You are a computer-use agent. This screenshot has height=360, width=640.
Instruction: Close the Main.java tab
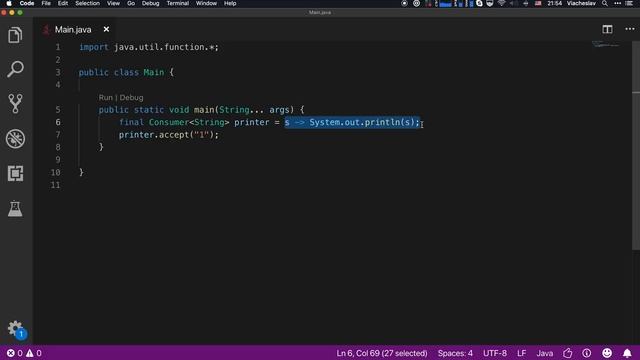(106, 29)
